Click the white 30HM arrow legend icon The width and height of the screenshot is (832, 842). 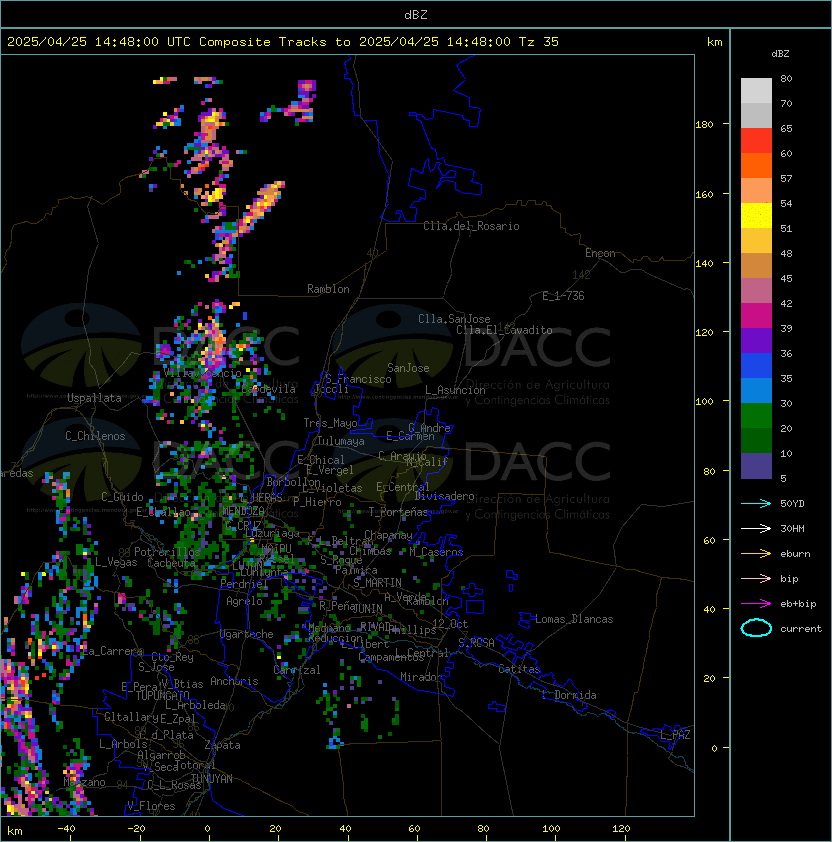[x=756, y=528]
